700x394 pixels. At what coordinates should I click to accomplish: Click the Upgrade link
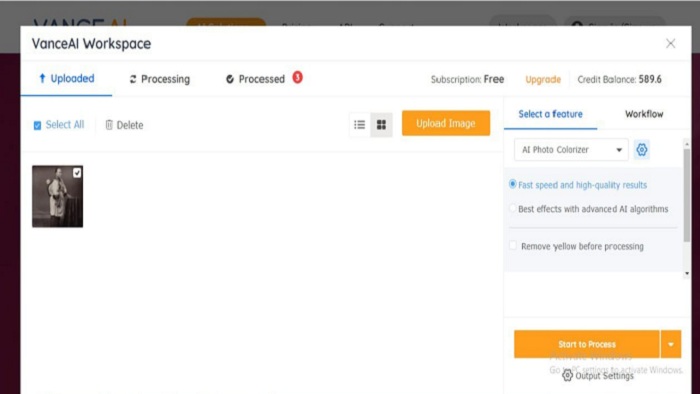tap(543, 79)
